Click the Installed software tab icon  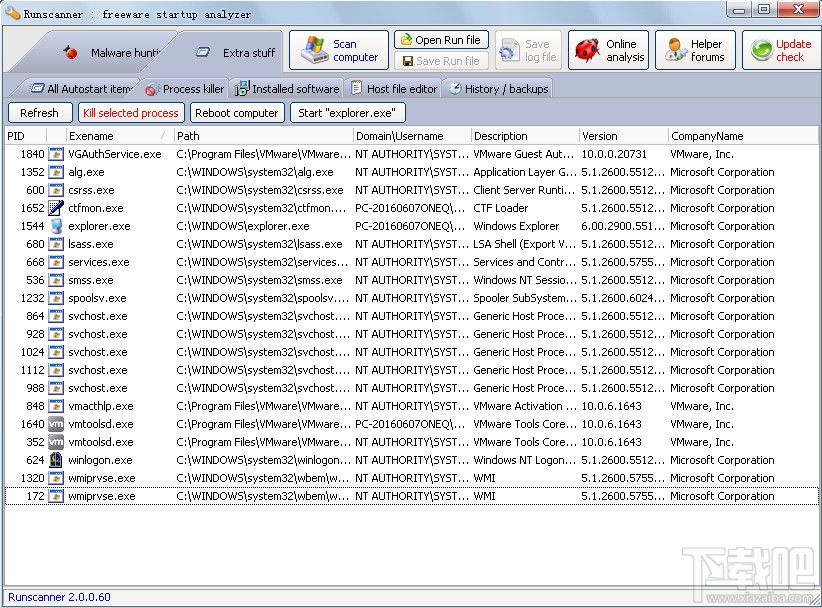242,89
